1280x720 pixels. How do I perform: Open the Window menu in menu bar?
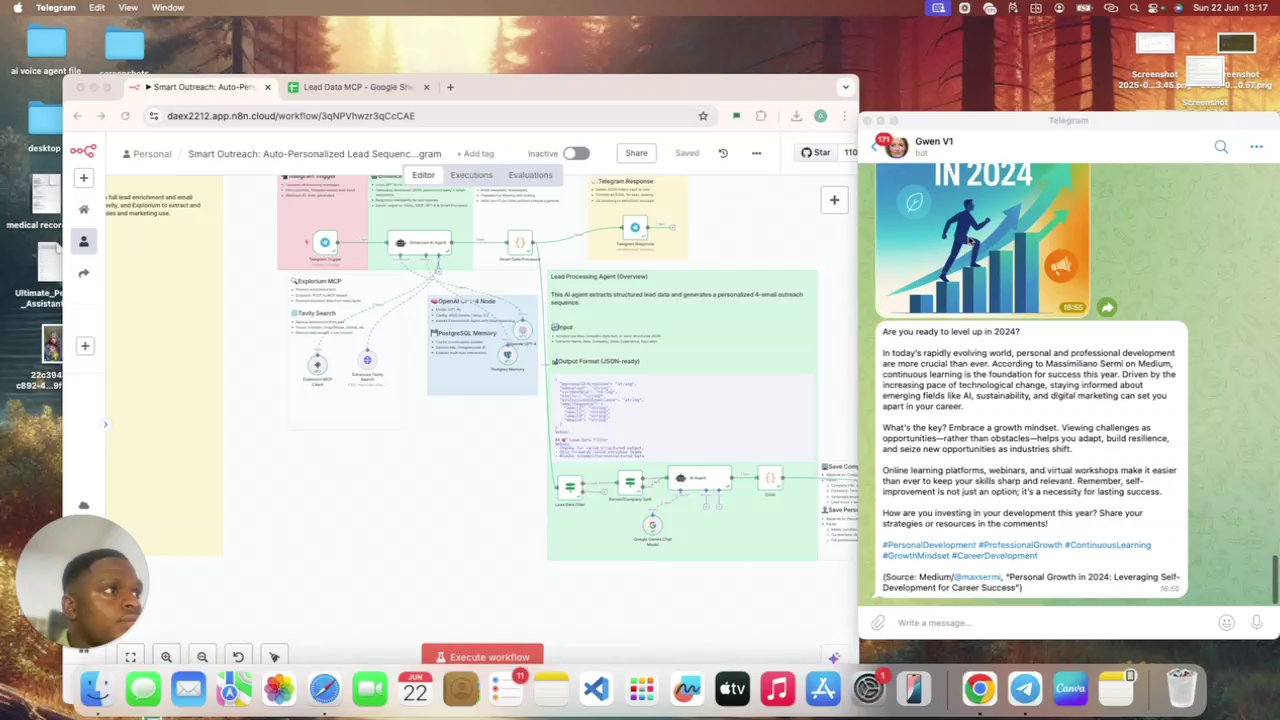[168, 7]
